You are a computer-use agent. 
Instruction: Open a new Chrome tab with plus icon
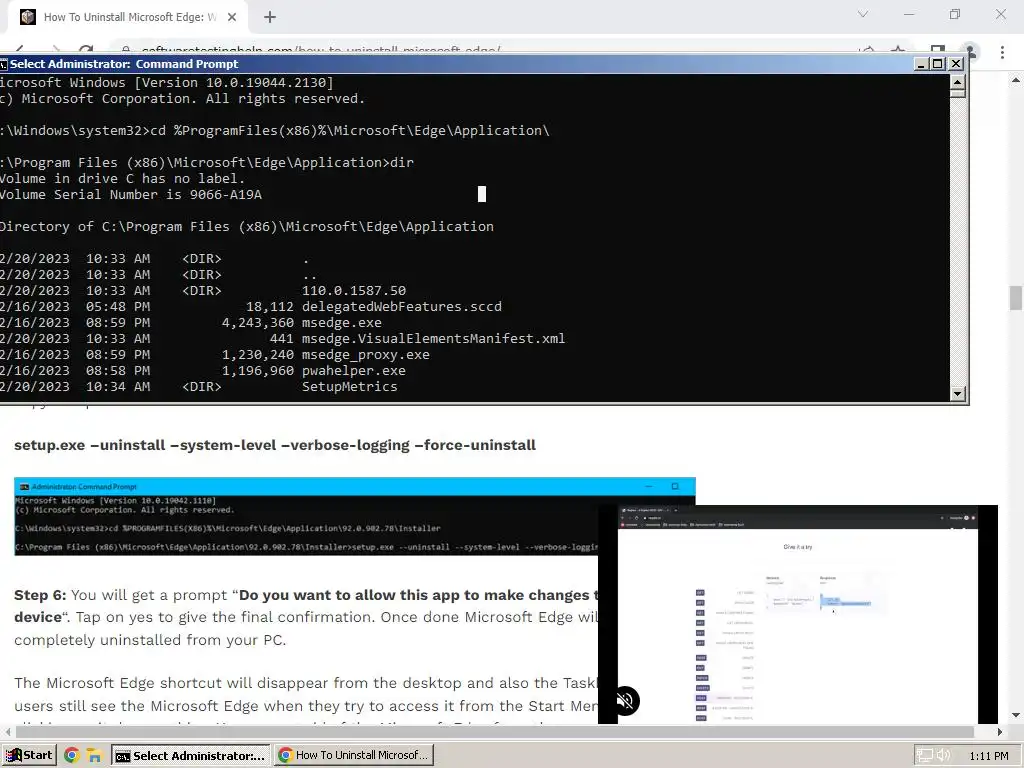click(x=270, y=17)
